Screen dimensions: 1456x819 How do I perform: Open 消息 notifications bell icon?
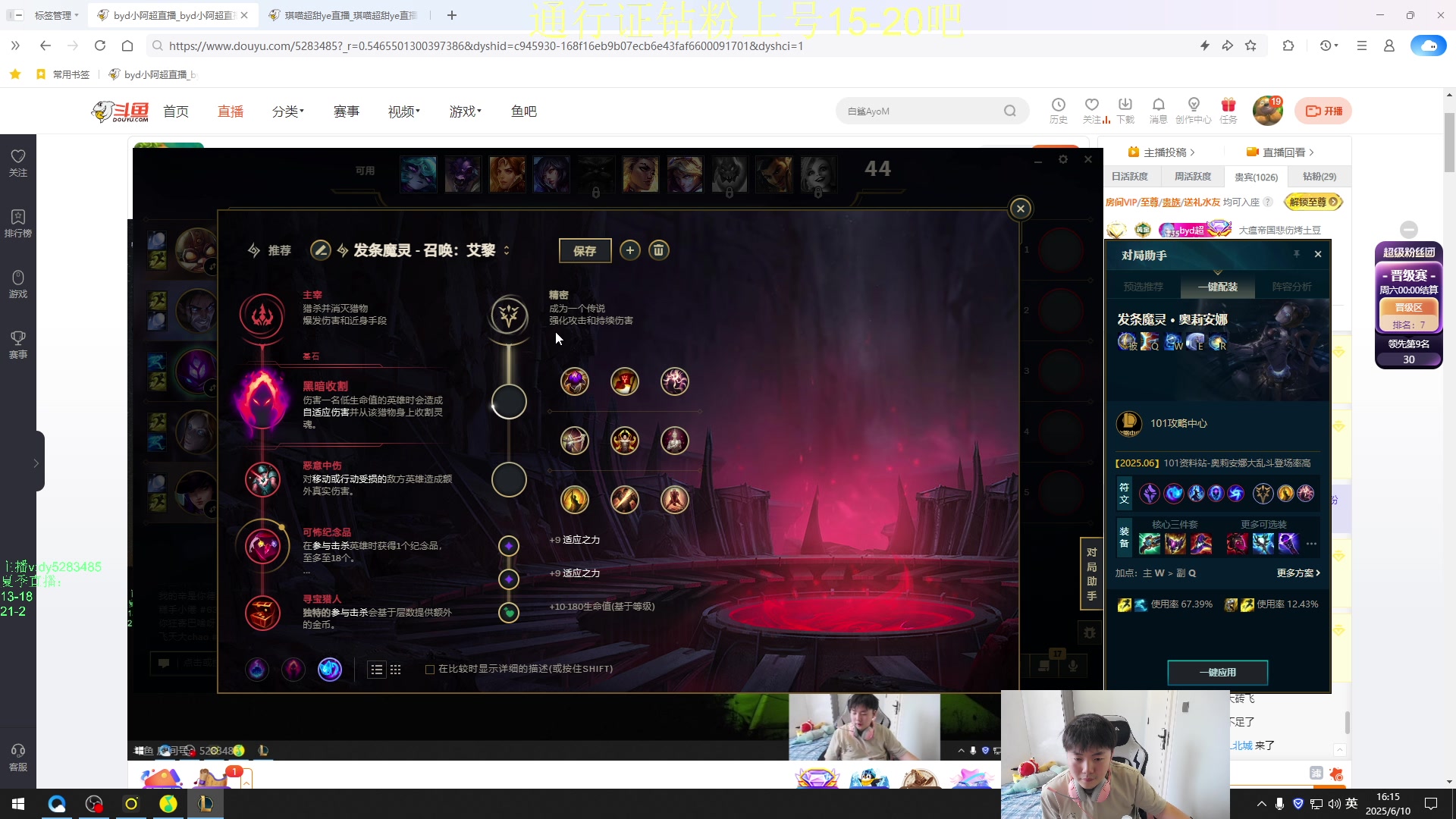coord(1159,111)
